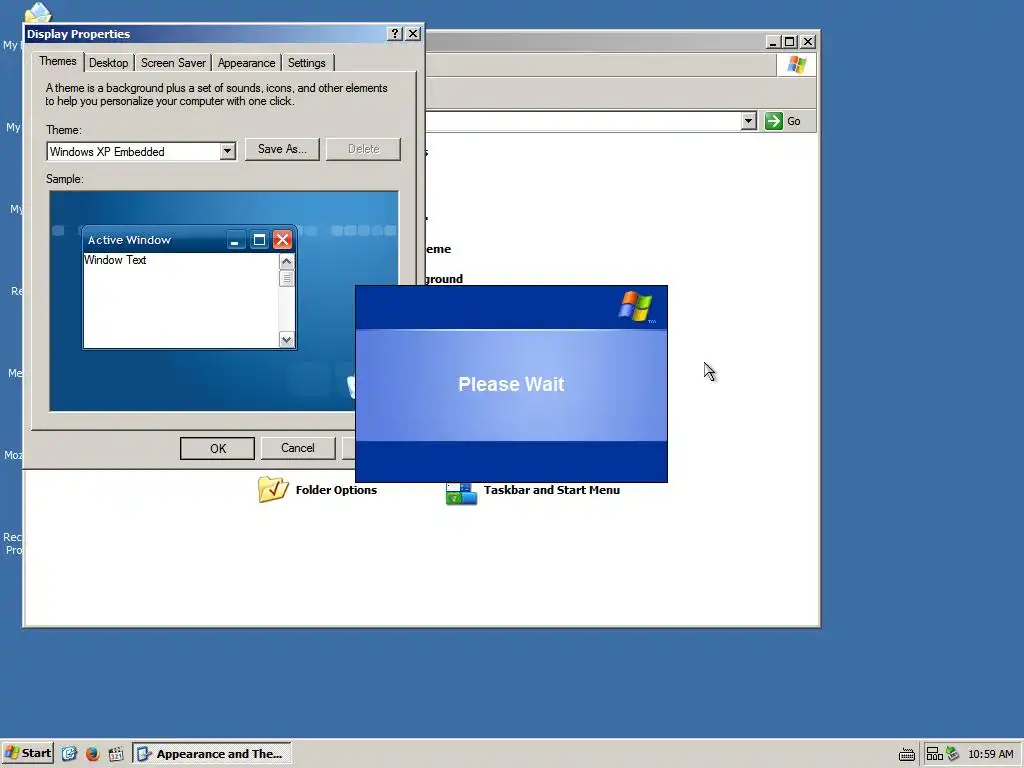Switch to the Screen Saver tab
1024x768 pixels.
(x=173, y=63)
